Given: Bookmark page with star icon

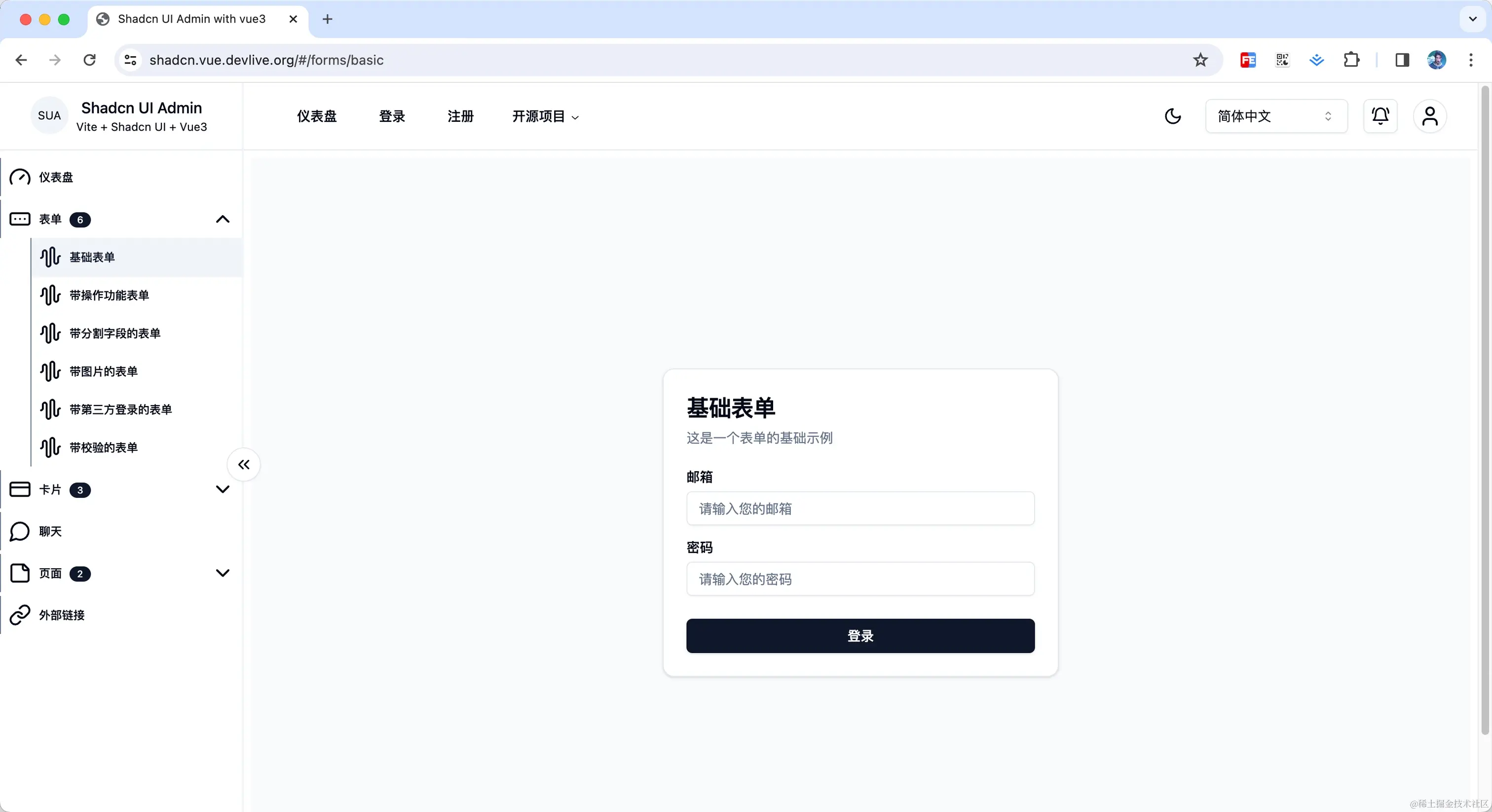Looking at the screenshot, I should coord(1200,60).
